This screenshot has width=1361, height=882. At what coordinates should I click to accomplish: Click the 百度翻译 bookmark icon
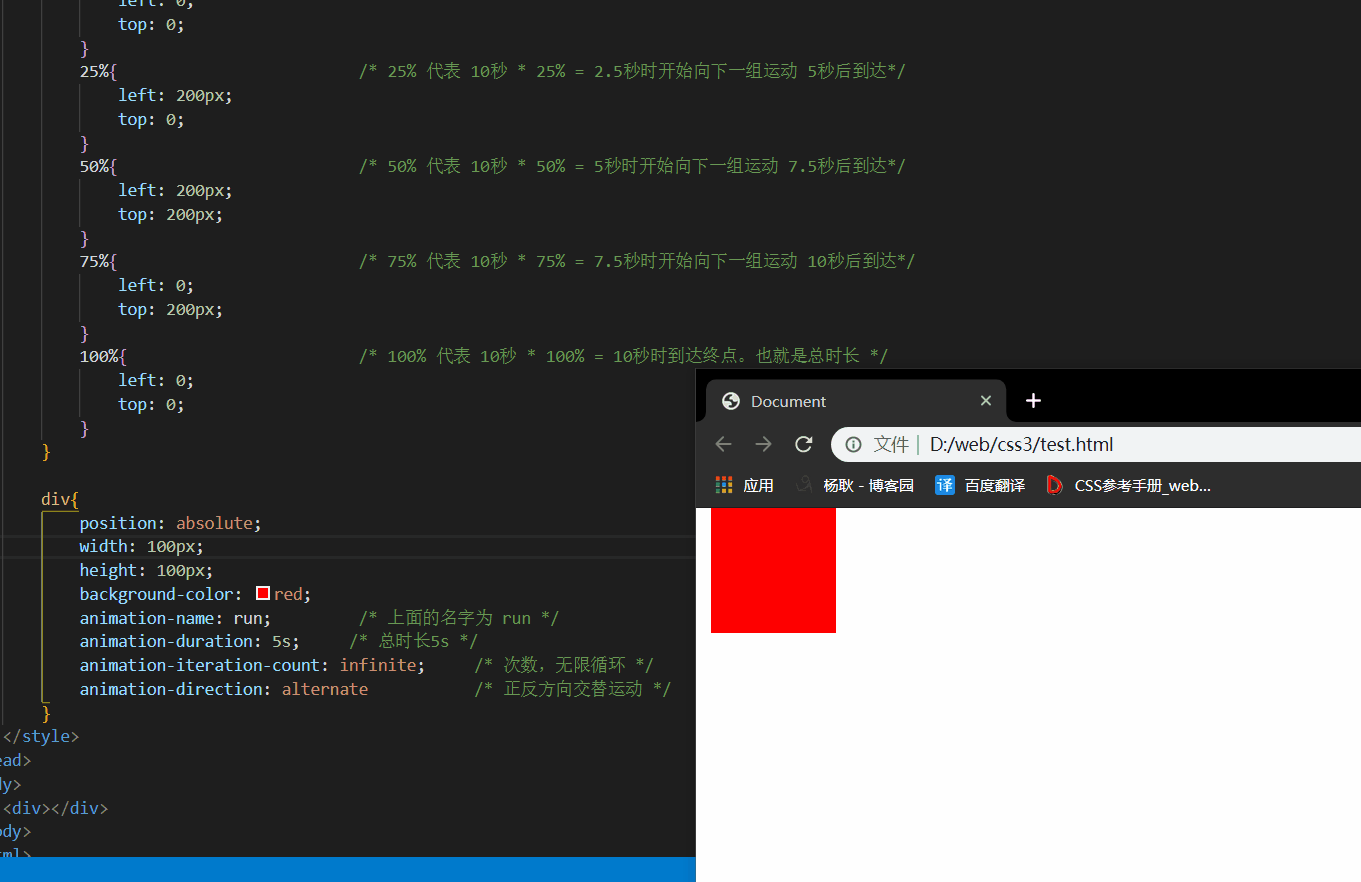(x=945, y=485)
